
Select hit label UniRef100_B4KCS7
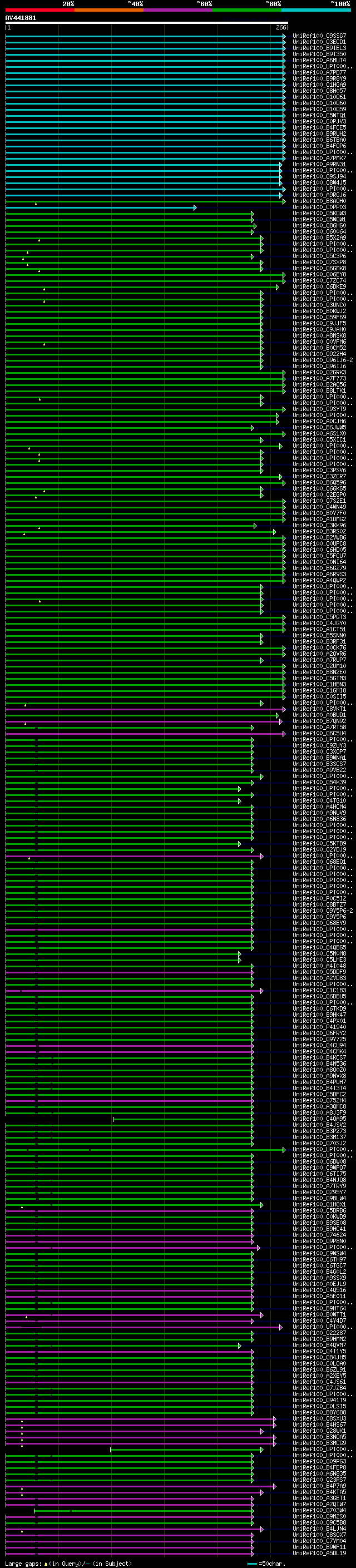coord(319,1058)
